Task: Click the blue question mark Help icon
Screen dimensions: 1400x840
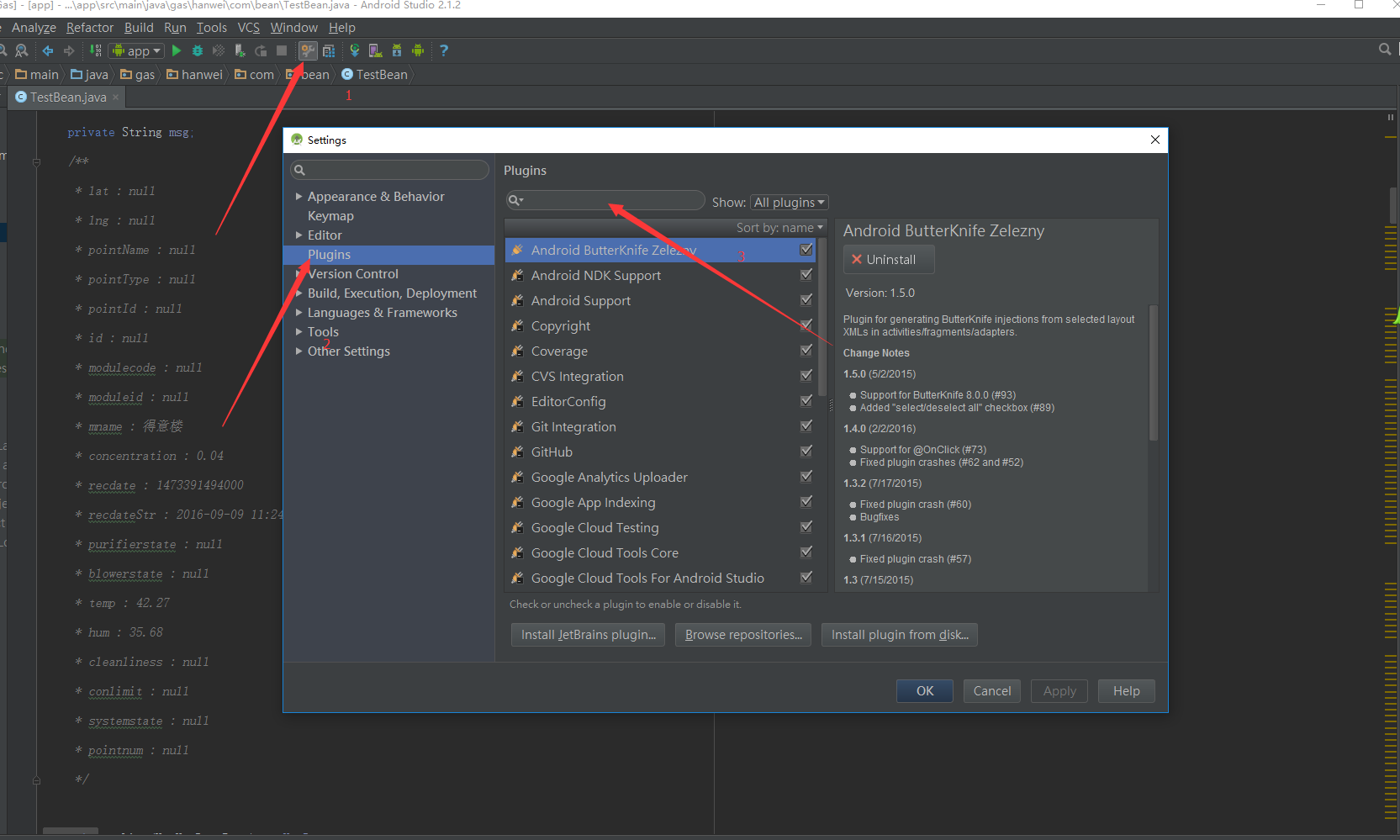Action: tap(444, 50)
